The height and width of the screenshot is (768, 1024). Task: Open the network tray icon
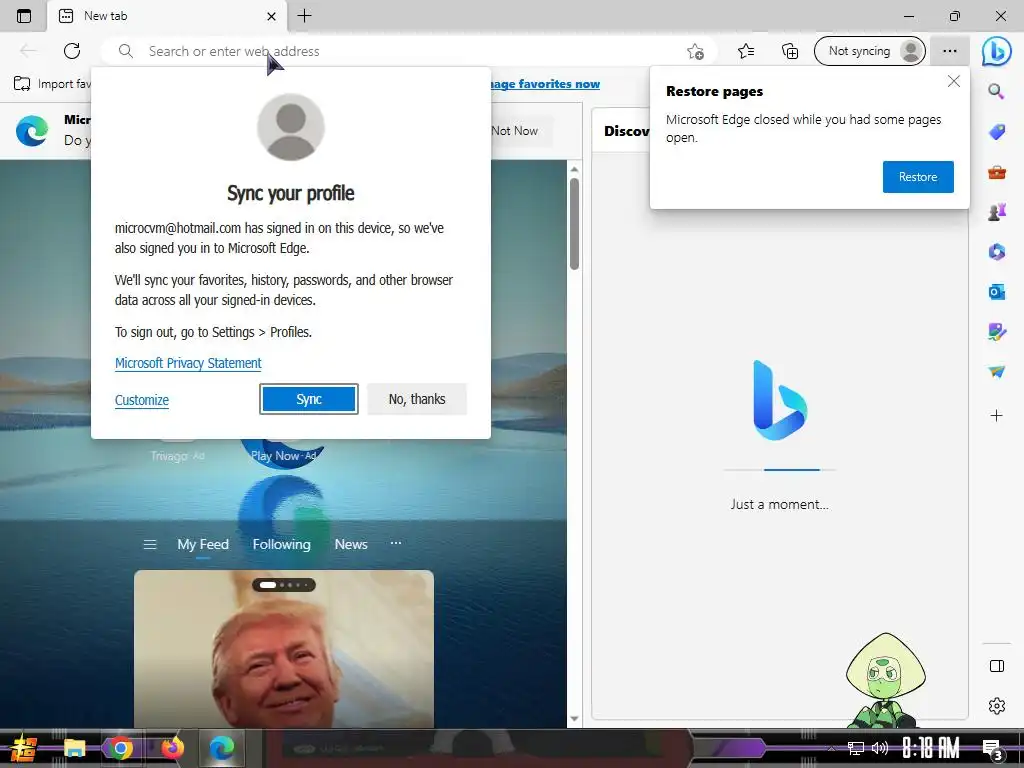[855, 748]
